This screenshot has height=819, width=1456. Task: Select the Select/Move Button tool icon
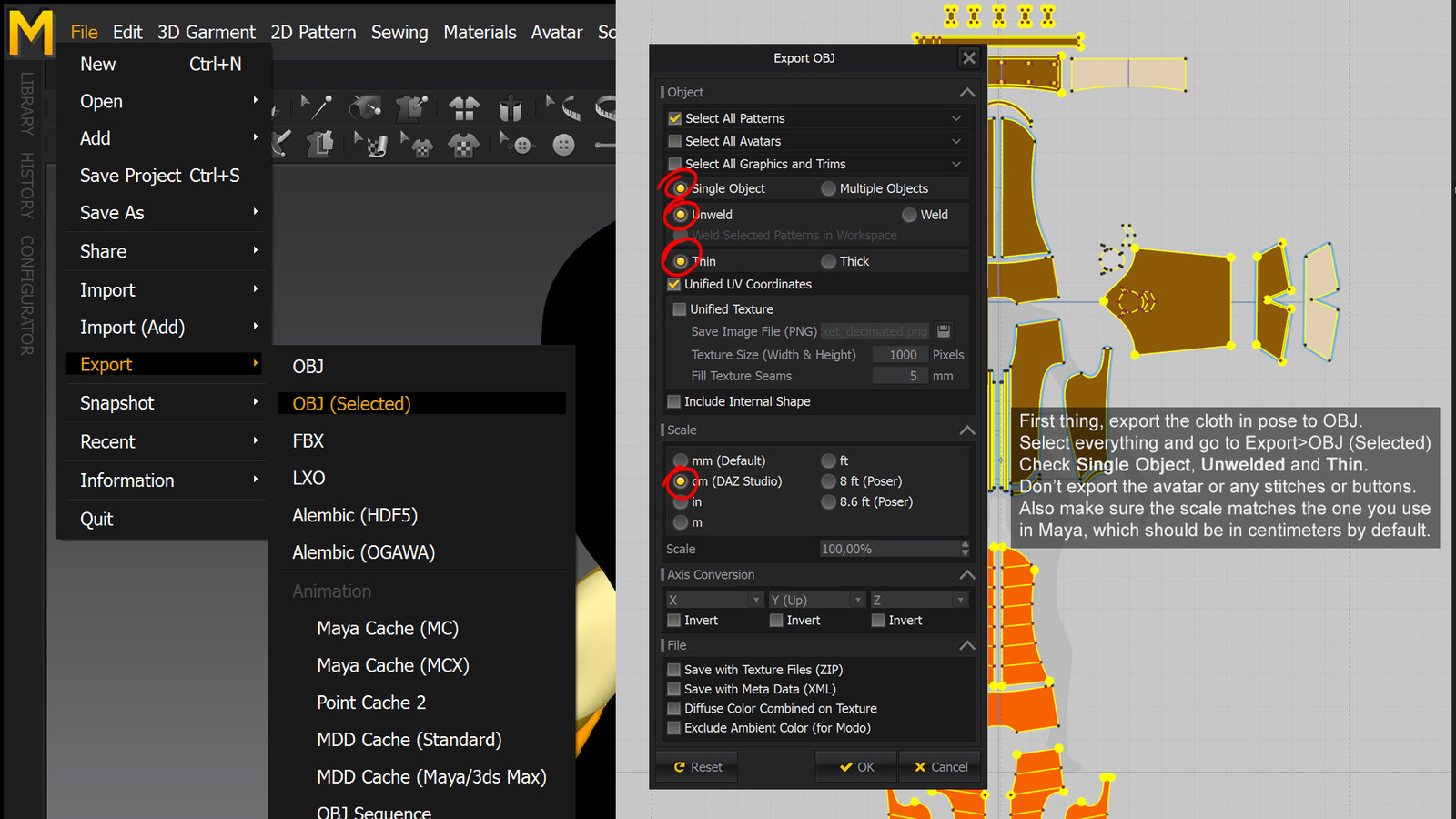coord(516,144)
